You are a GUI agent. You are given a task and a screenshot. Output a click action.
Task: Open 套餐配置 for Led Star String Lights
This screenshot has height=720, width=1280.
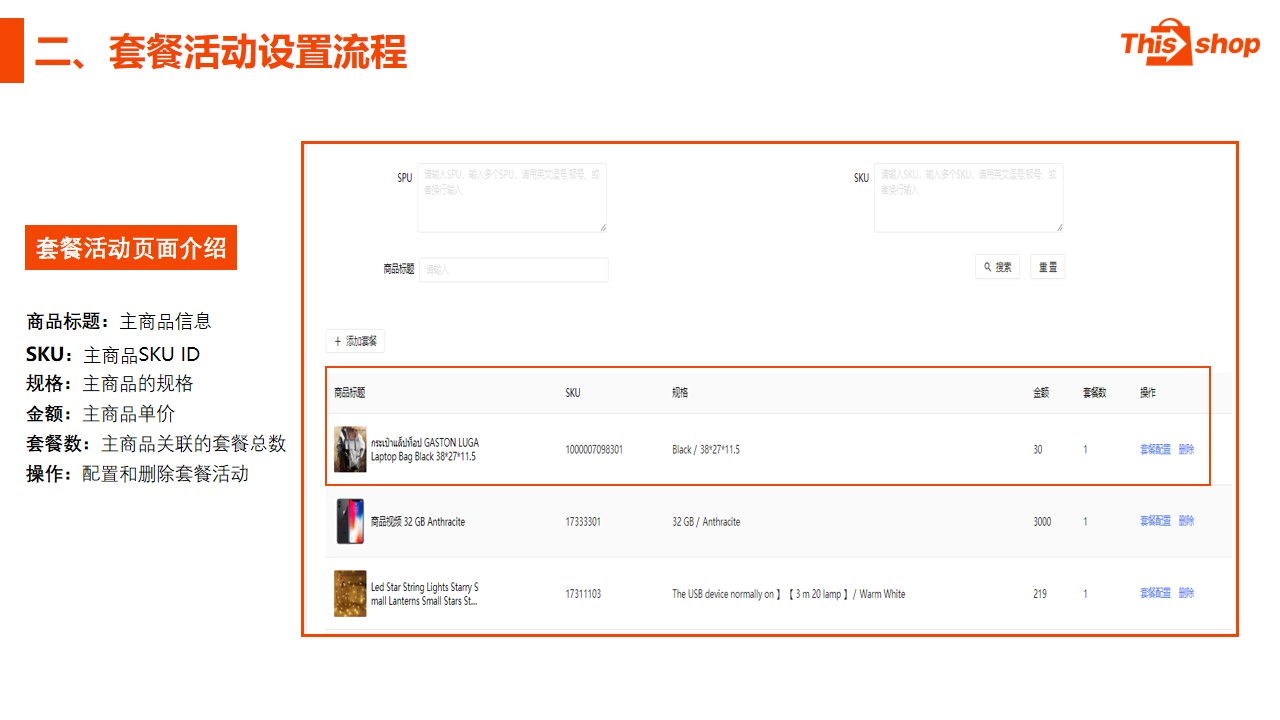click(1155, 593)
